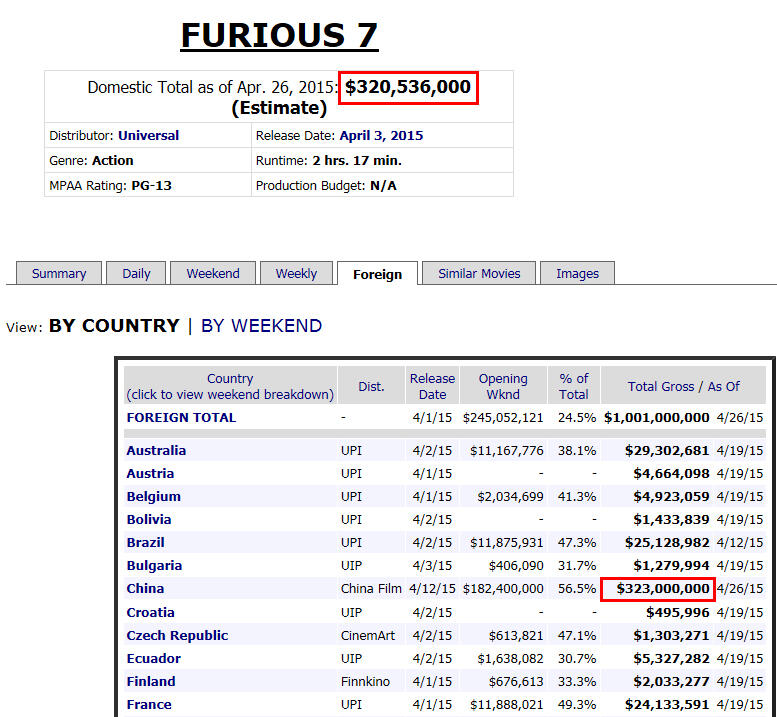Open Croatia weekend breakdown

[x=150, y=612]
